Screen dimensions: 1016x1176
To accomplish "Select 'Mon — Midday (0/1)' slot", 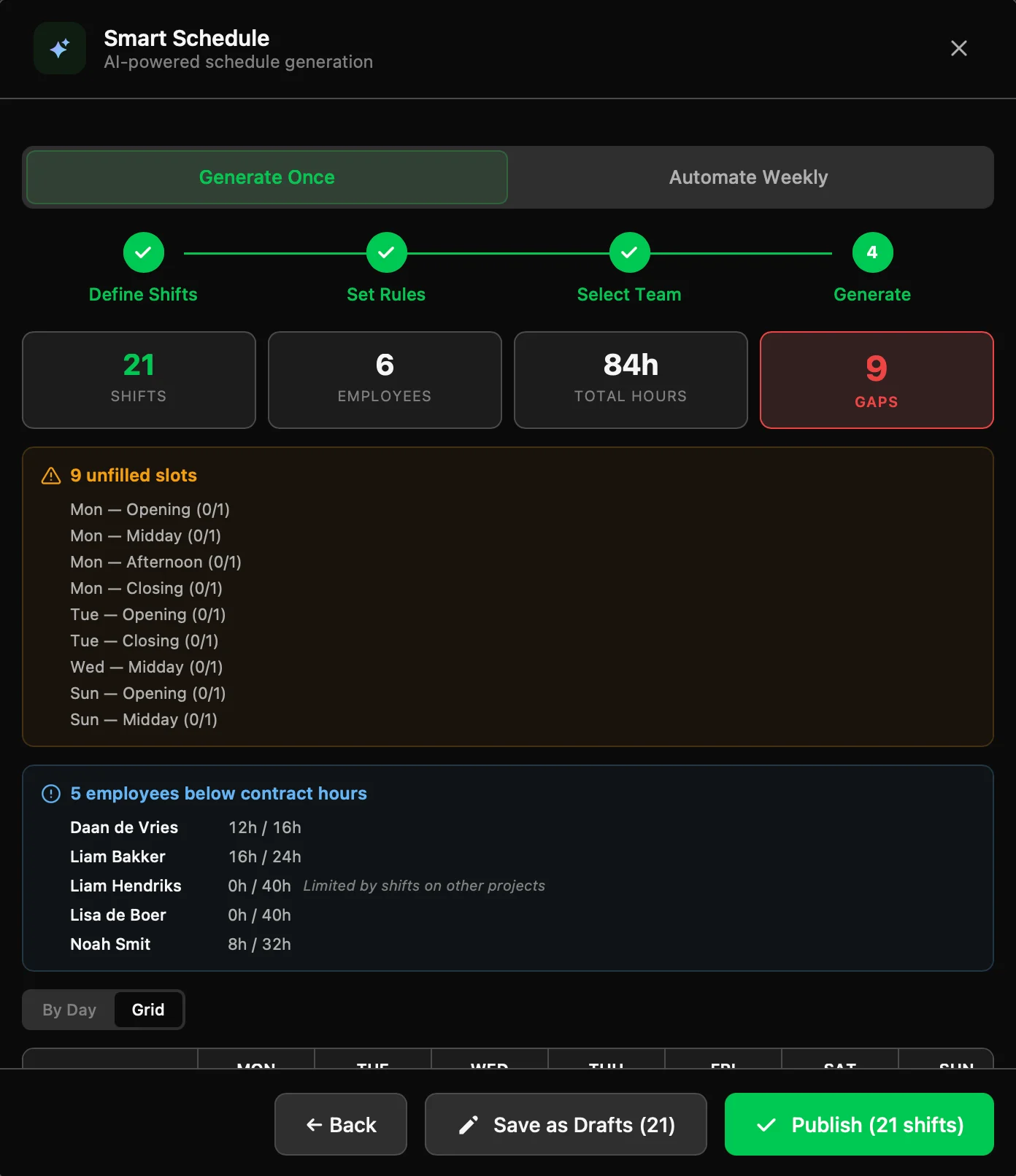I will pyautogui.click(x=145, y=535).
